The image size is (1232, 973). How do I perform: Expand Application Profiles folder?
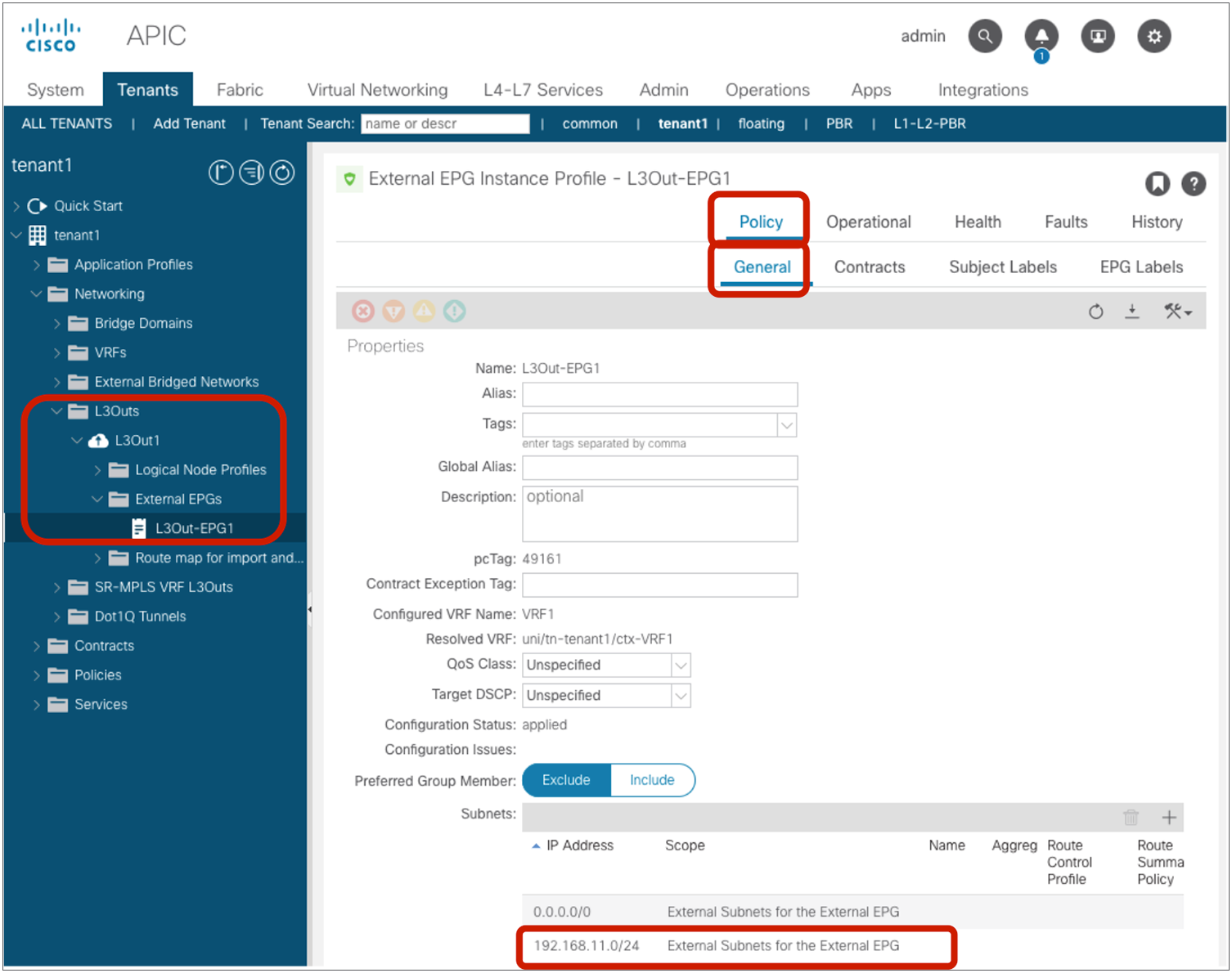[x=36, y=265]
